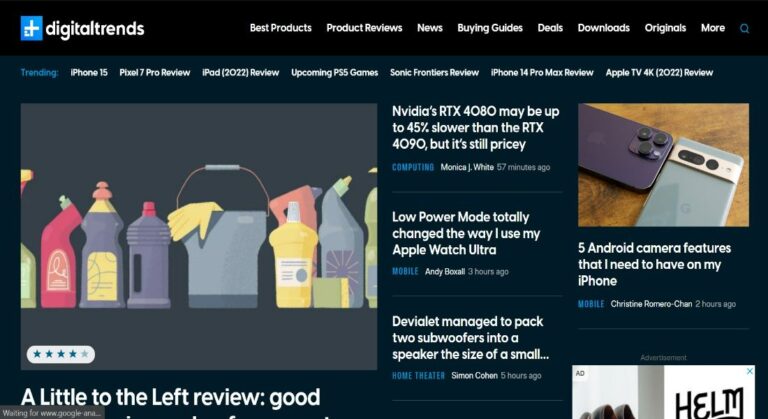Read the Devialet two subwoofers article

point(470,338)
